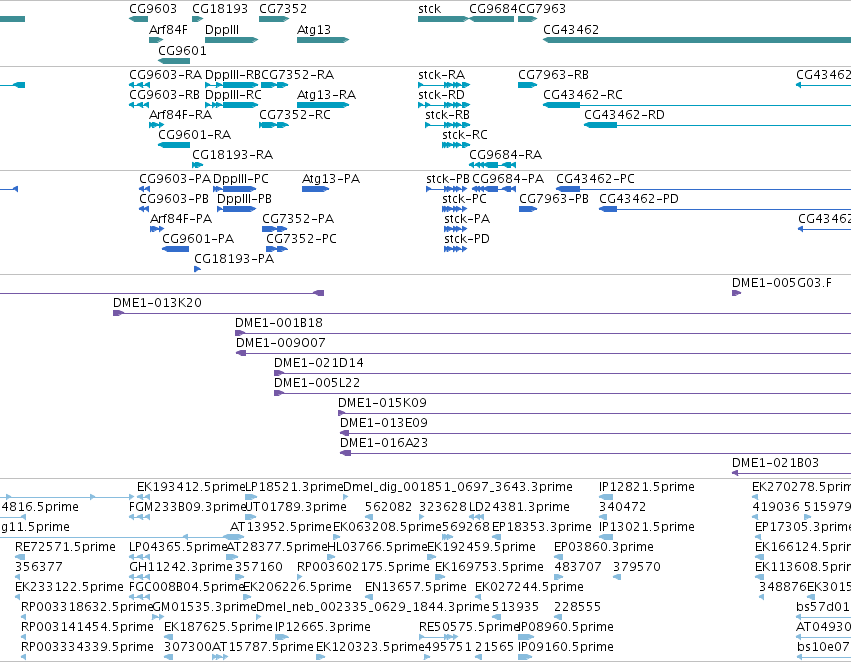851x662 pixels.
Task: Click transcript CG18193-RA
Action: point(198,165)
